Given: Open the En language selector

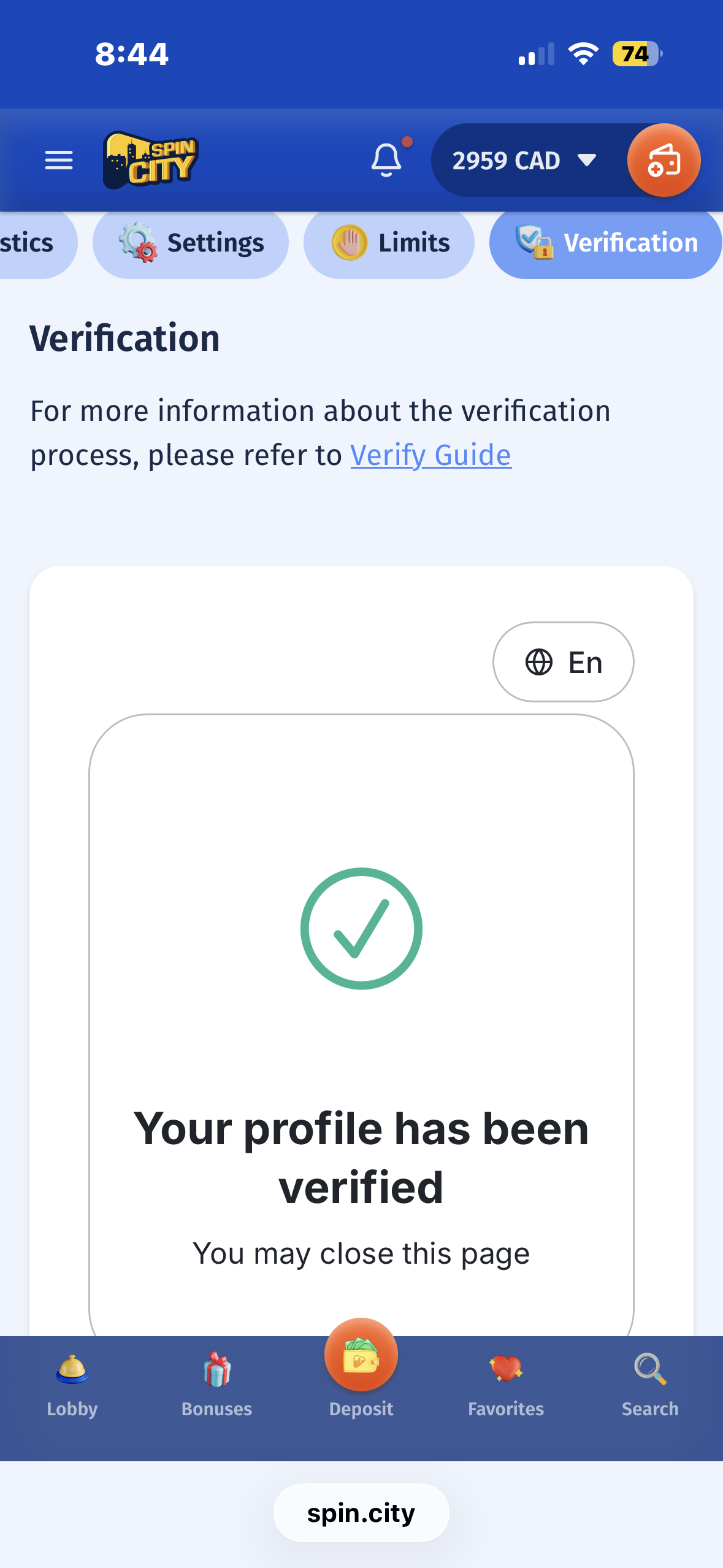Looking at the screenshot, I should [x=563, y=663].
